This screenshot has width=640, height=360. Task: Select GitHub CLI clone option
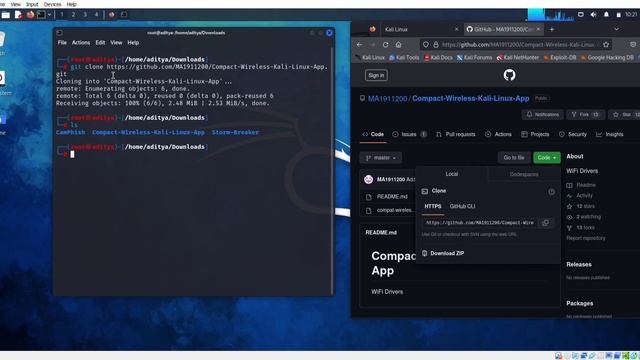[462, 207]
